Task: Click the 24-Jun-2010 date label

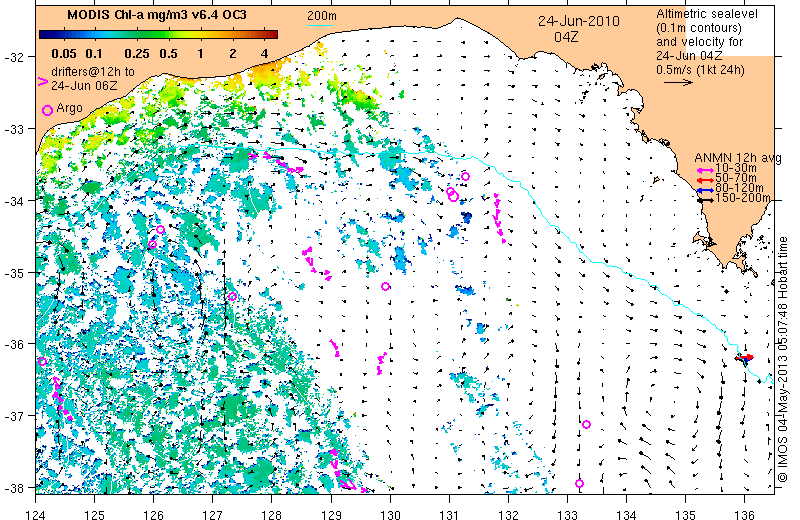Action: pyautogui.click(x=579, y=21)
